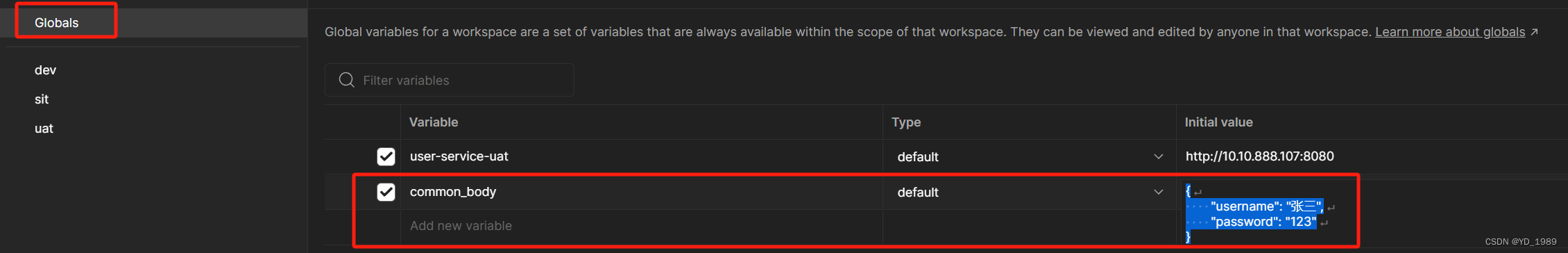Select the user-service-uat variable name cell
The image size is (1568, 253).
pyautogui.click(x=642, y=156)
